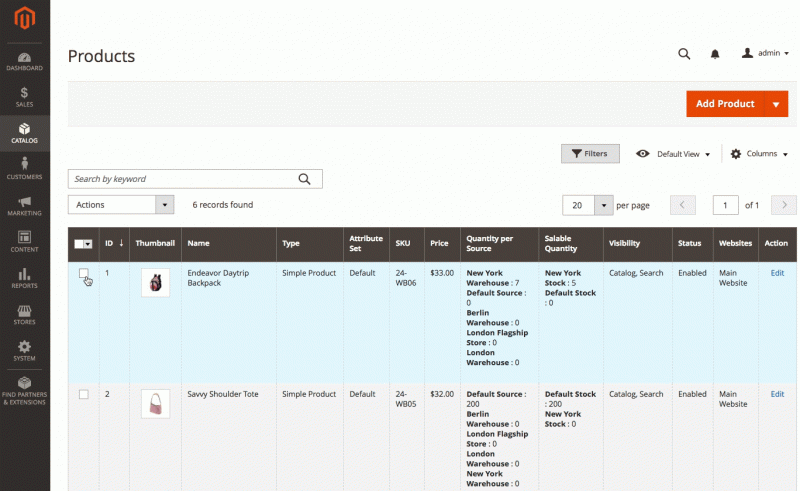The image size is (800, 491).
Task: Click the global search magnifier icon
Action: [684, 54]
